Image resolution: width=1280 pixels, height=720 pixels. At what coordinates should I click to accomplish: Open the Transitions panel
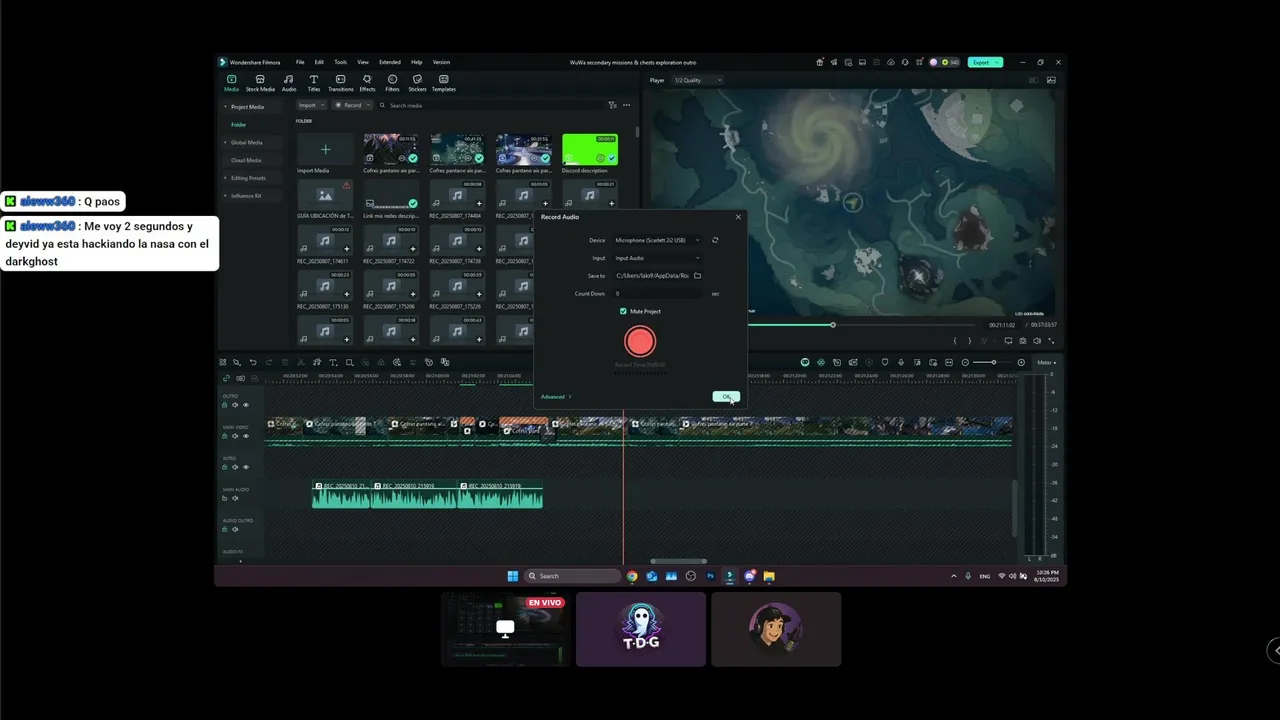tap(341, 83)
